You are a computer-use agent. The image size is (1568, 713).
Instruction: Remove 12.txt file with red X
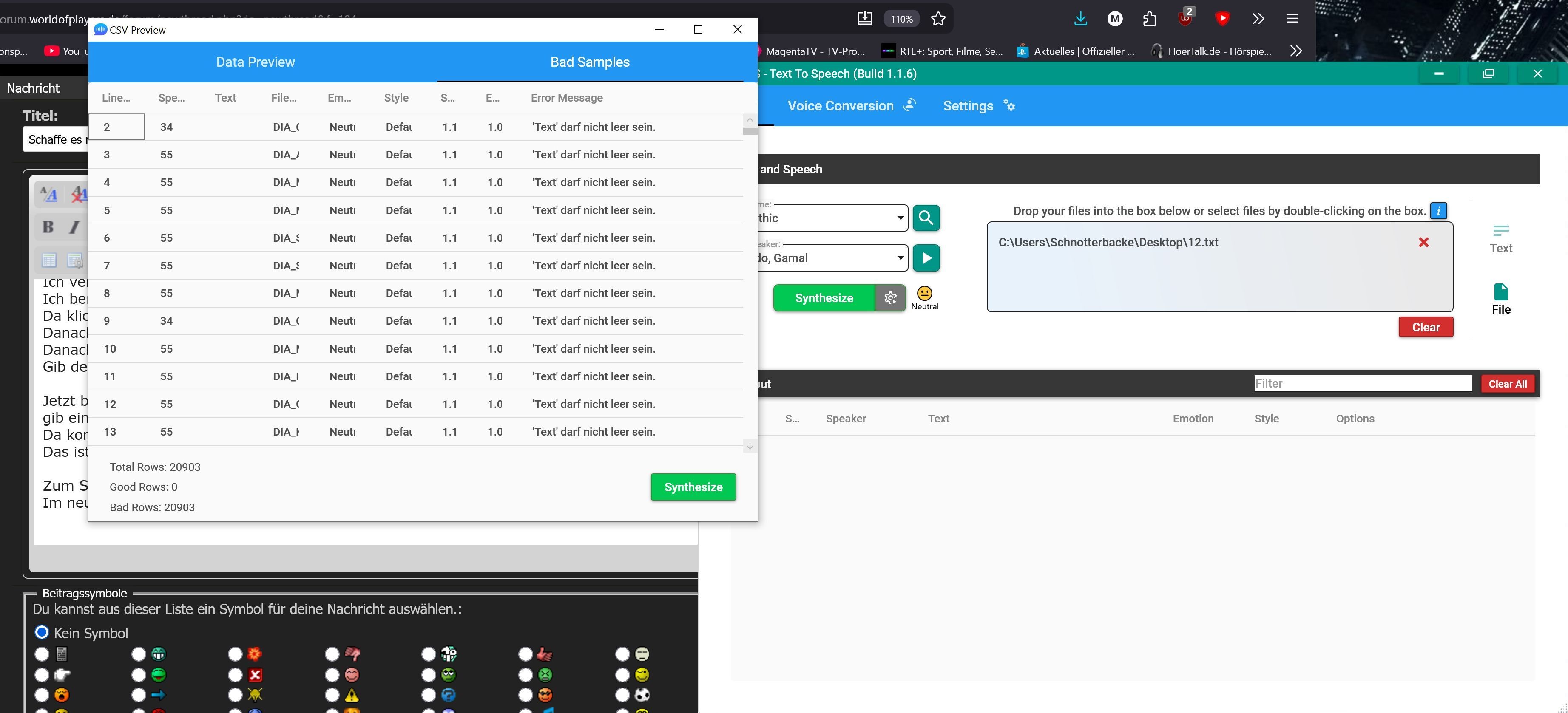(1423, 243)
